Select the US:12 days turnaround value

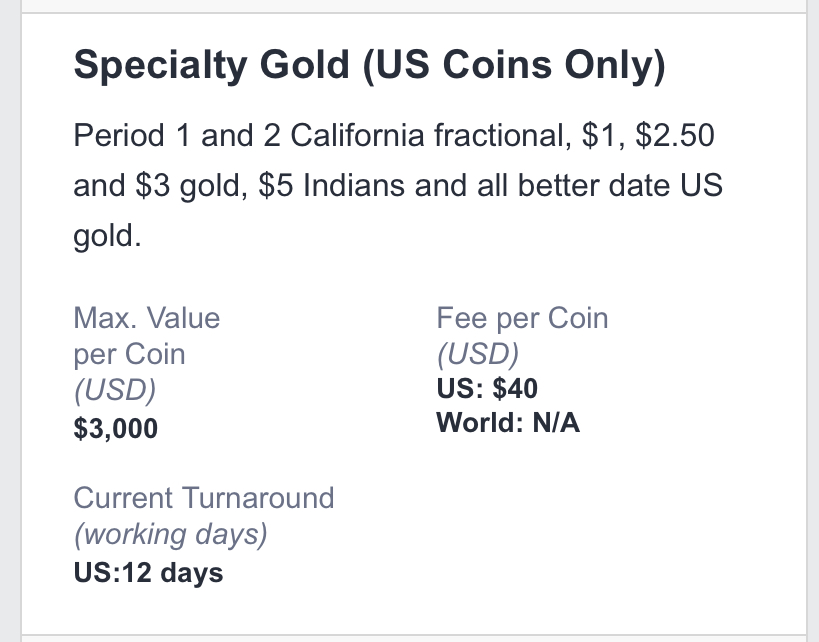148,573
